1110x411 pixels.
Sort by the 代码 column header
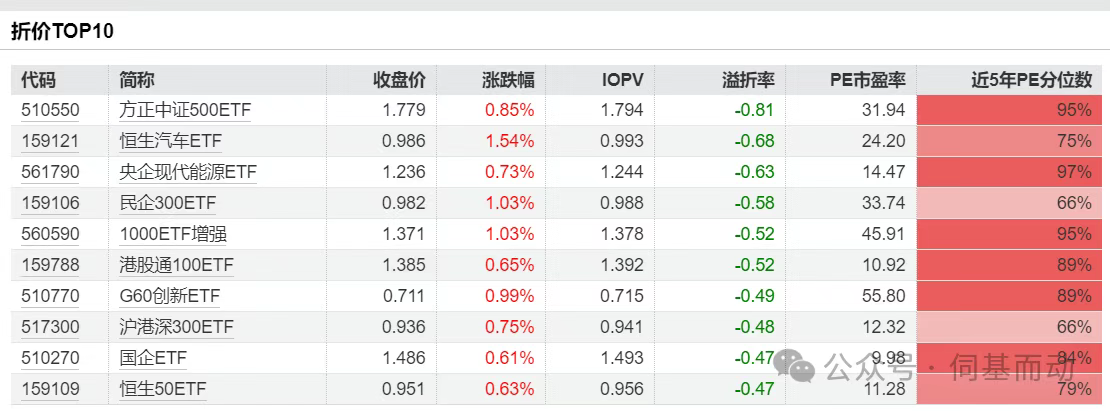[39, 80]
